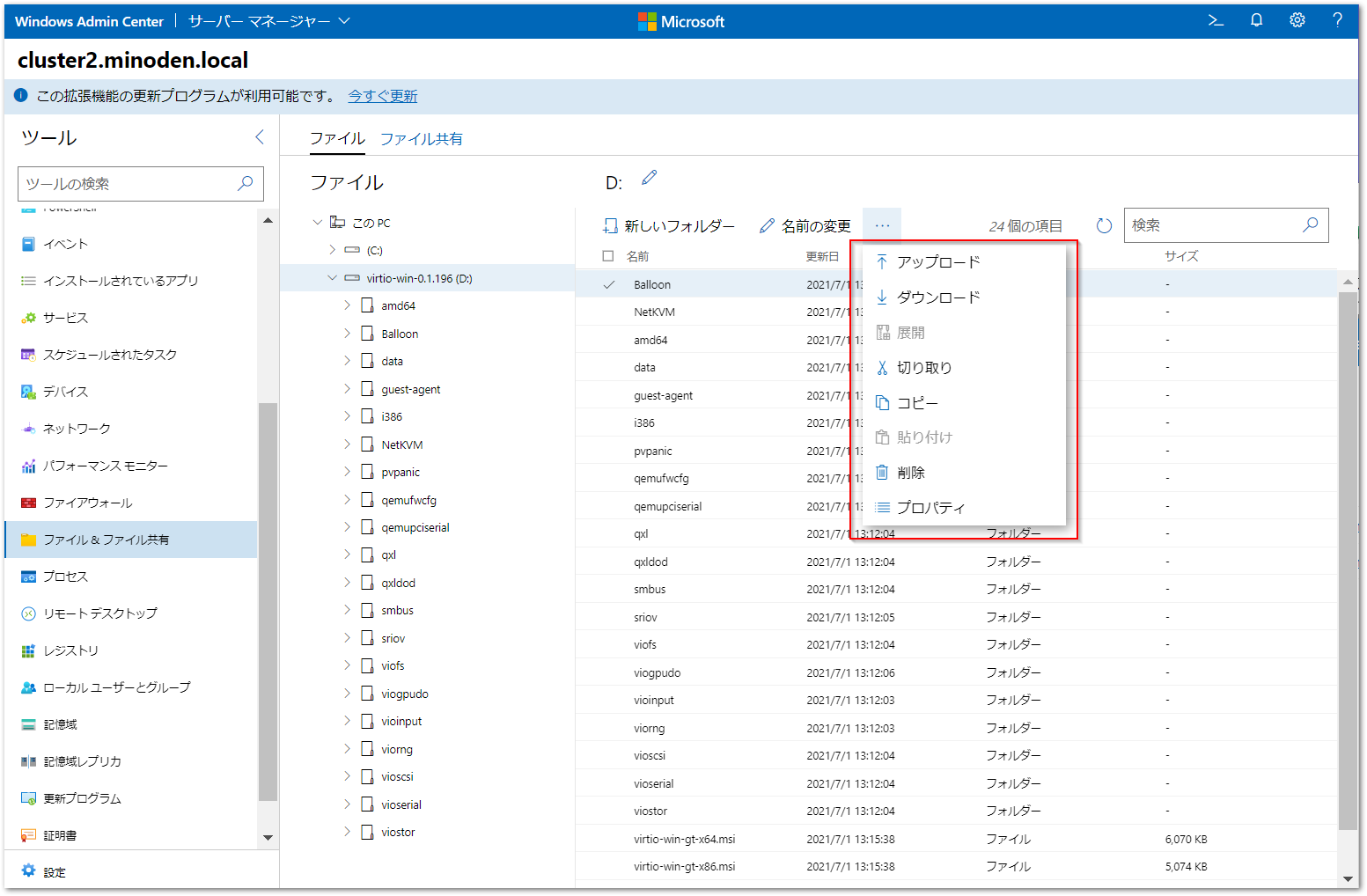Click the 今すぐ更新 link

(383, 96)
